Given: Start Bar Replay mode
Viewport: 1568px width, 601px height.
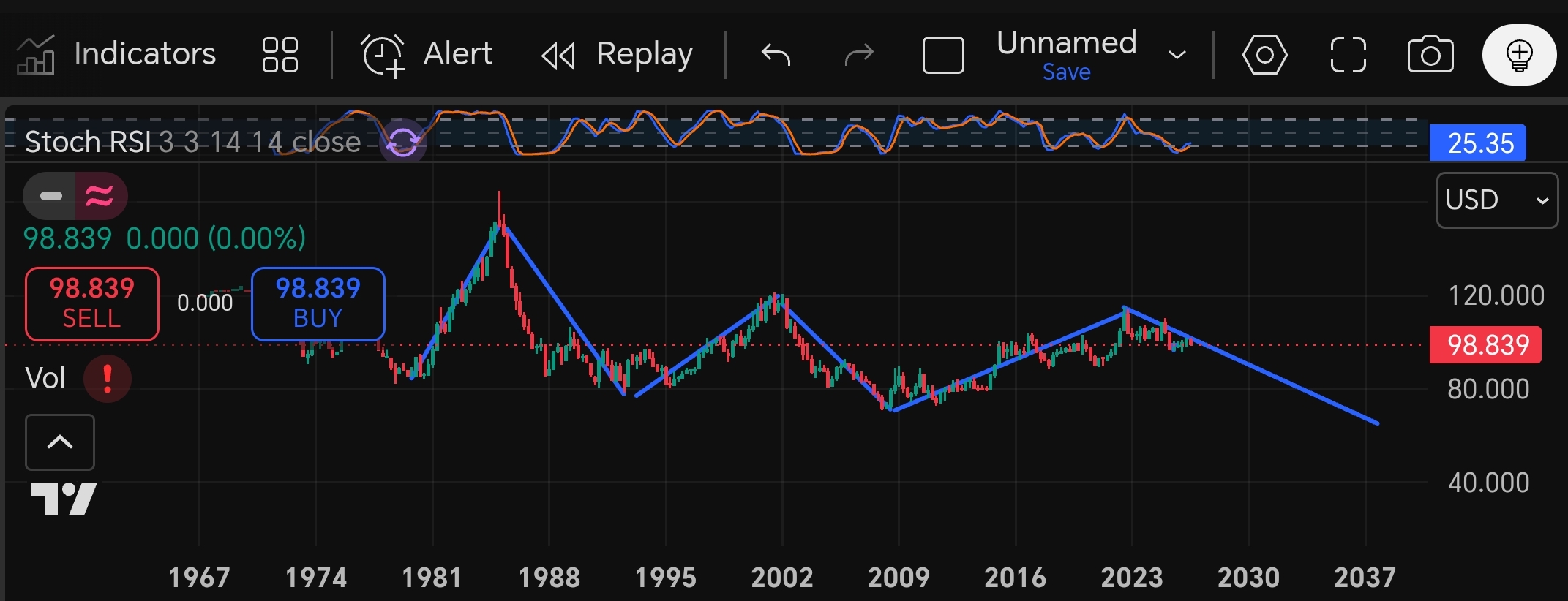Looking at the screenshot, I should click(x=617, y=54).
